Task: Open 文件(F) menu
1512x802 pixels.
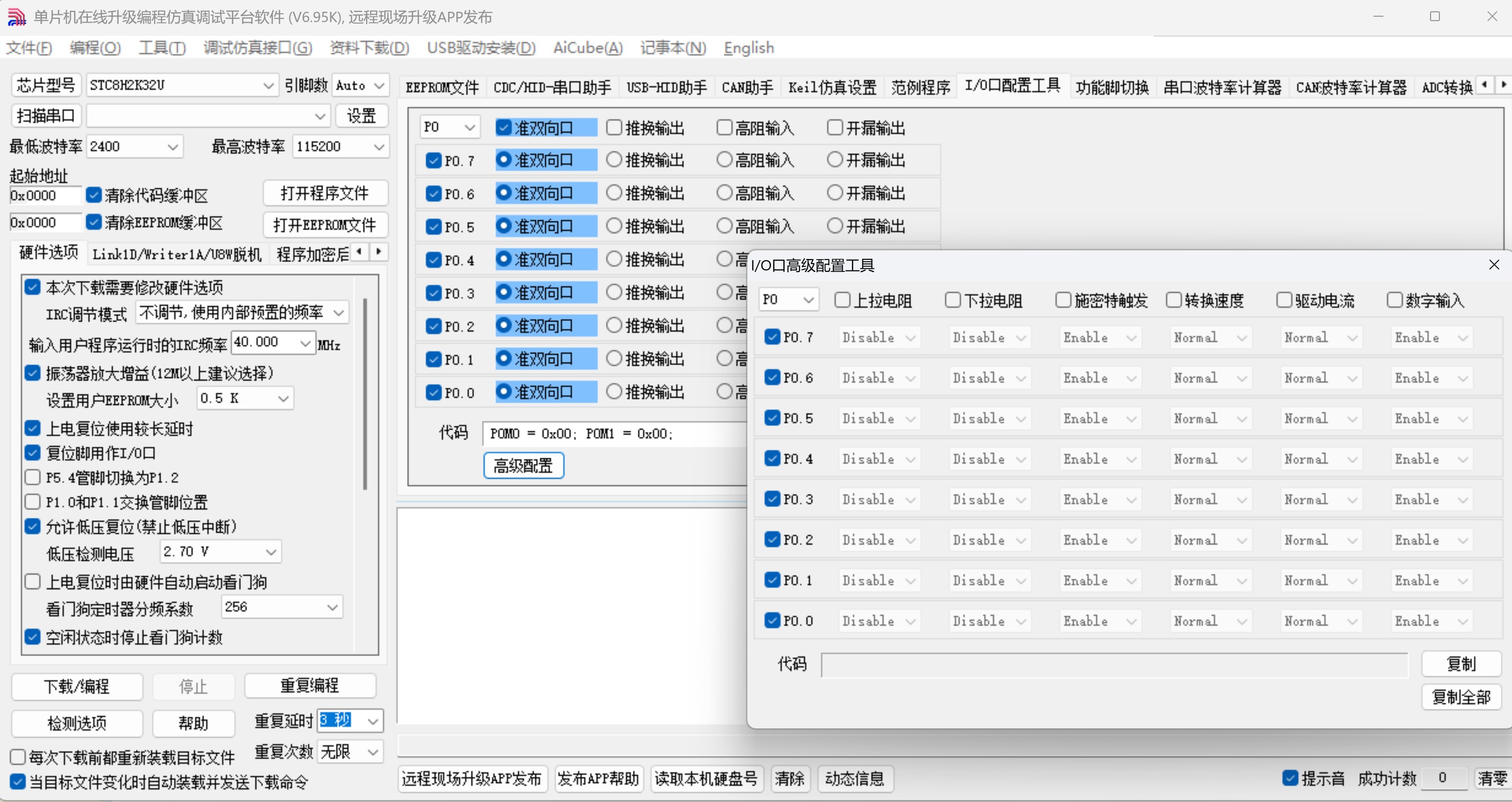Action: (x=29, y=48)
